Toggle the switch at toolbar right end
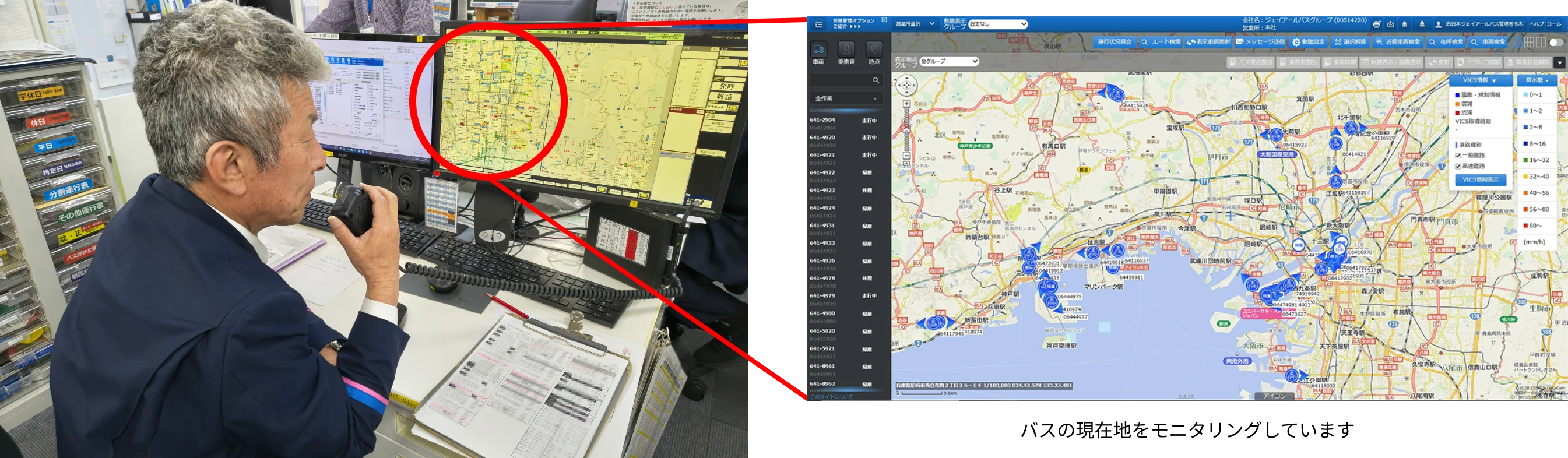 (x=1556, y=43)
